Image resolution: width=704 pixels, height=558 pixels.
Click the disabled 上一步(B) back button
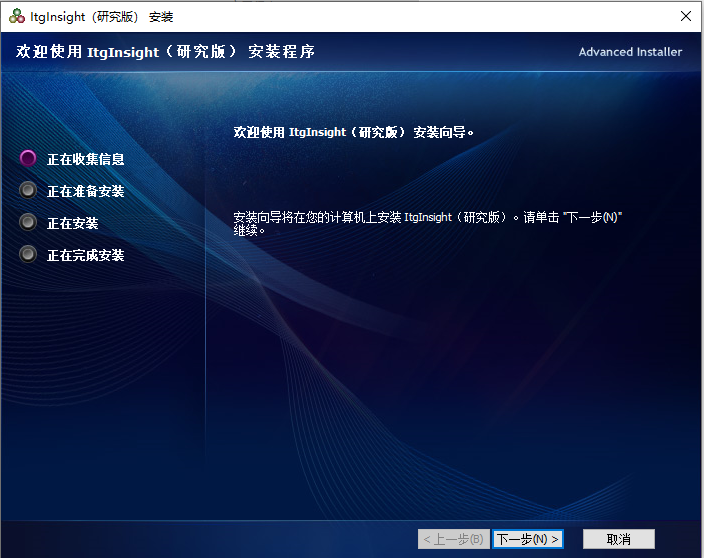point(453,539)
